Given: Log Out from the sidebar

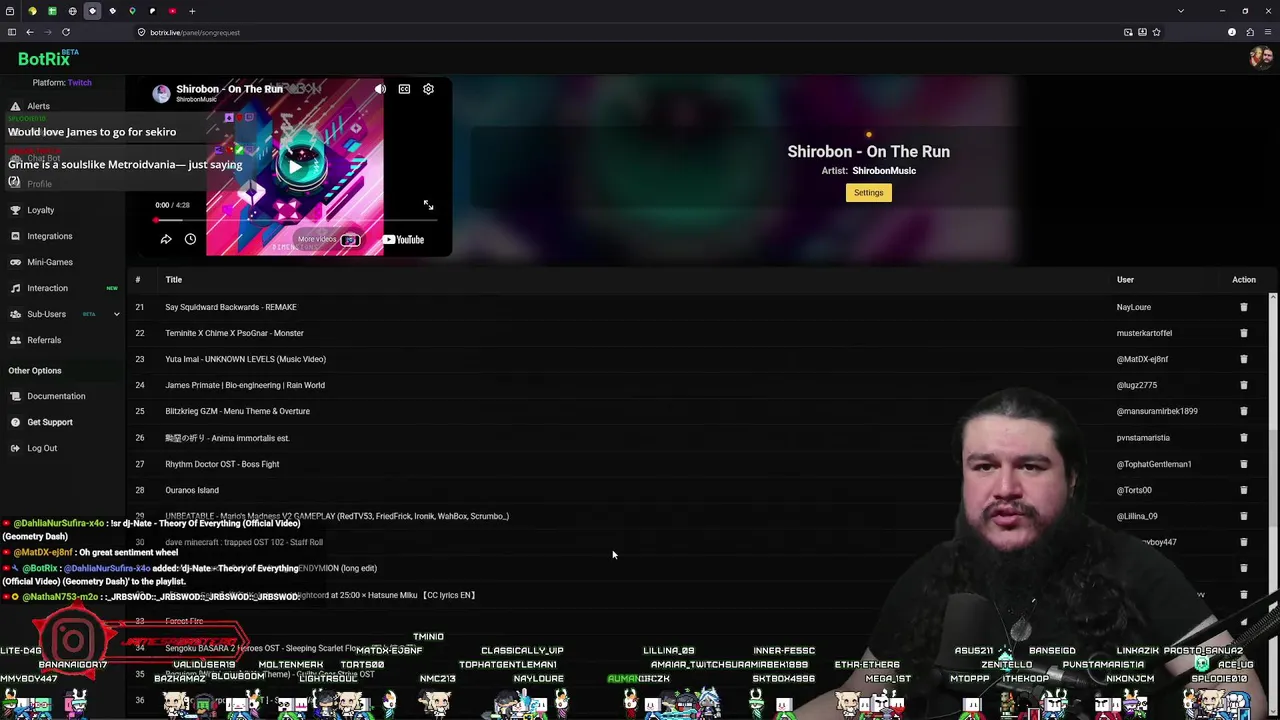Looking at the screenshot, I should point(42,448).
